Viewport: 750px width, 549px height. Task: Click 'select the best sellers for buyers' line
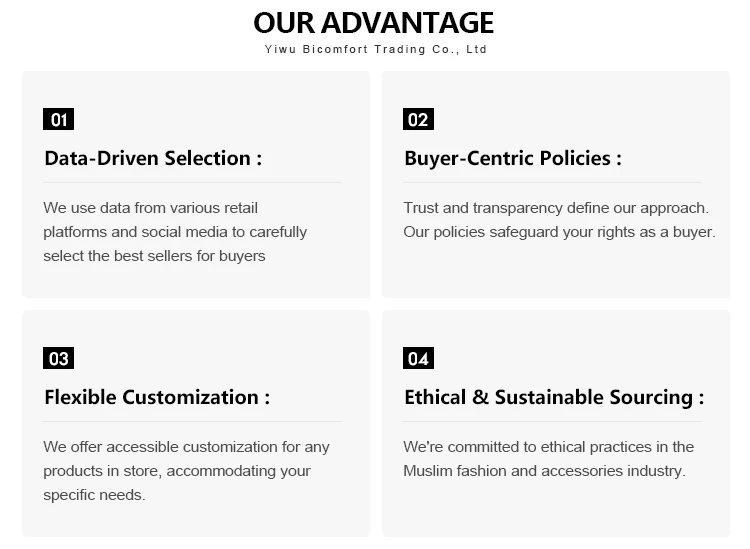[154, 256]
